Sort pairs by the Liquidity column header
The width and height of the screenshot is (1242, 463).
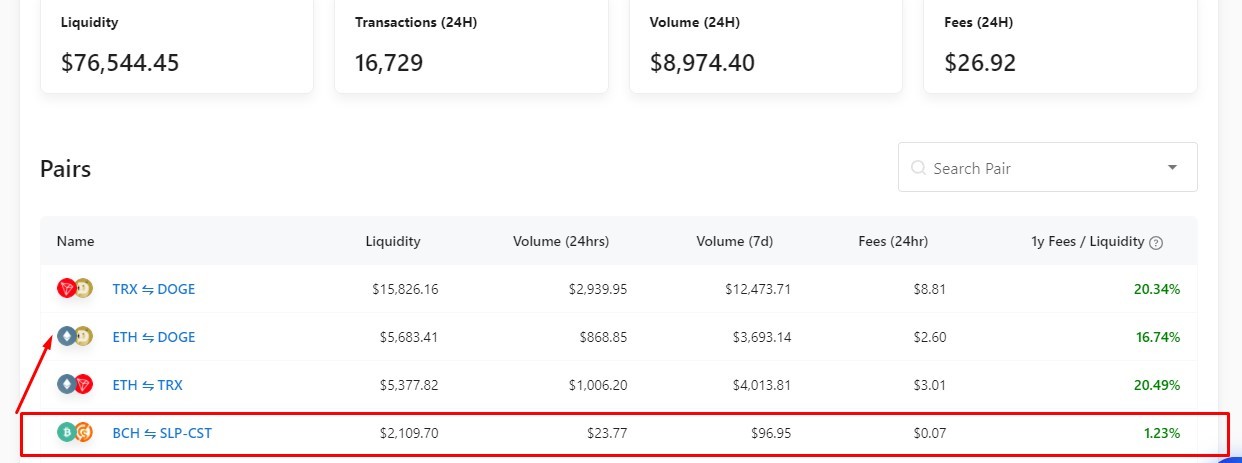coord(393,241)
